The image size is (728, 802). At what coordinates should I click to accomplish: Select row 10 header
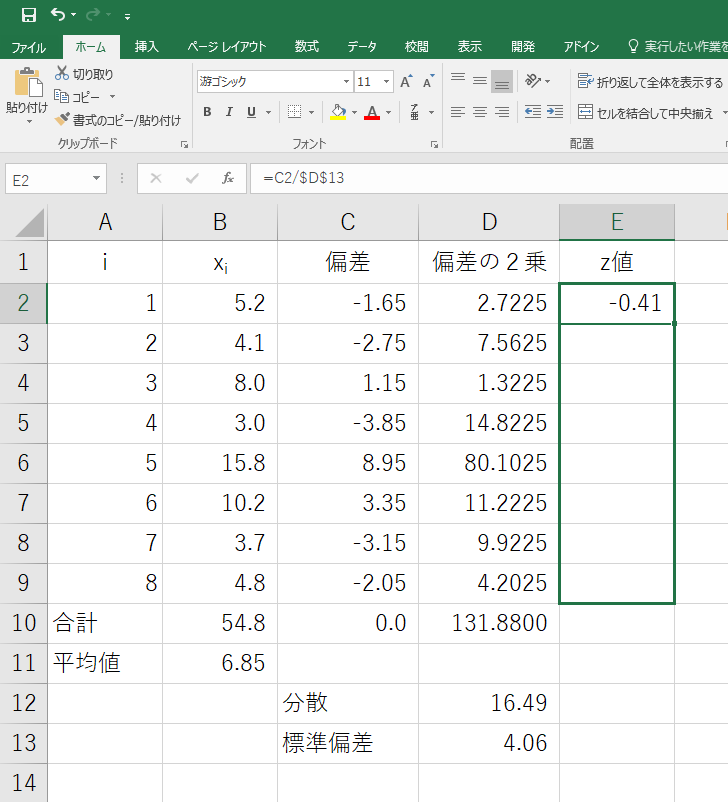click(x=24, y=623)
